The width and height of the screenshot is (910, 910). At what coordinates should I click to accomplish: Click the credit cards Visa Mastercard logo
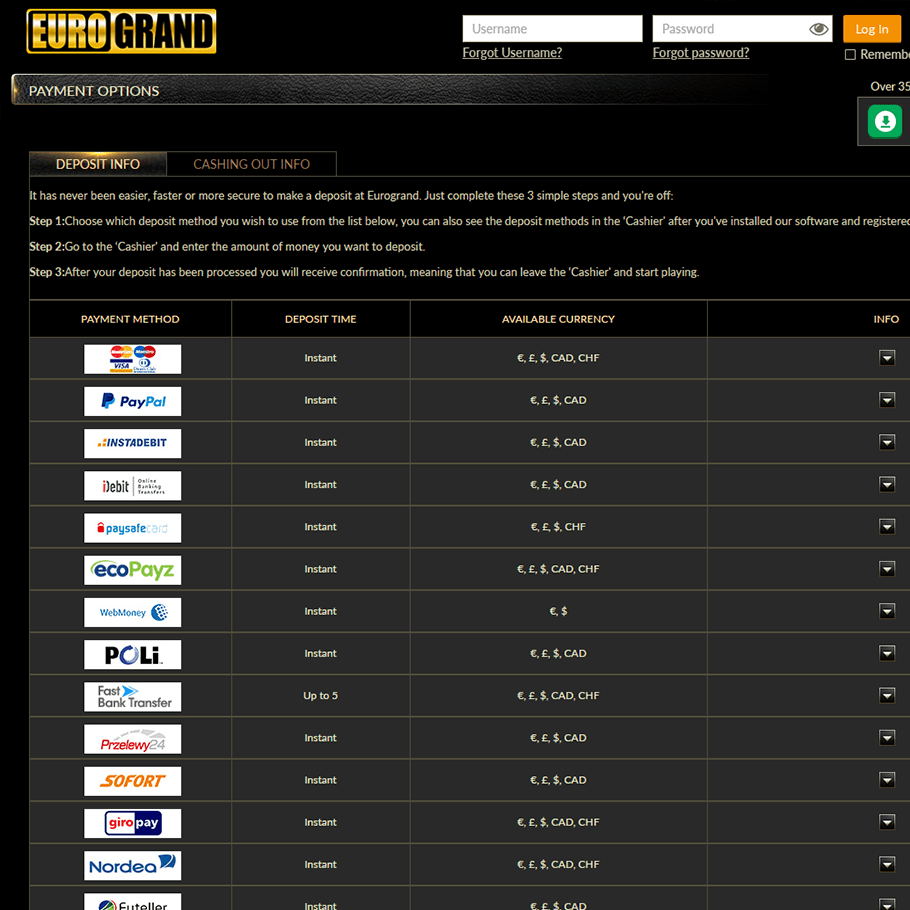click(x=132, y=359)
